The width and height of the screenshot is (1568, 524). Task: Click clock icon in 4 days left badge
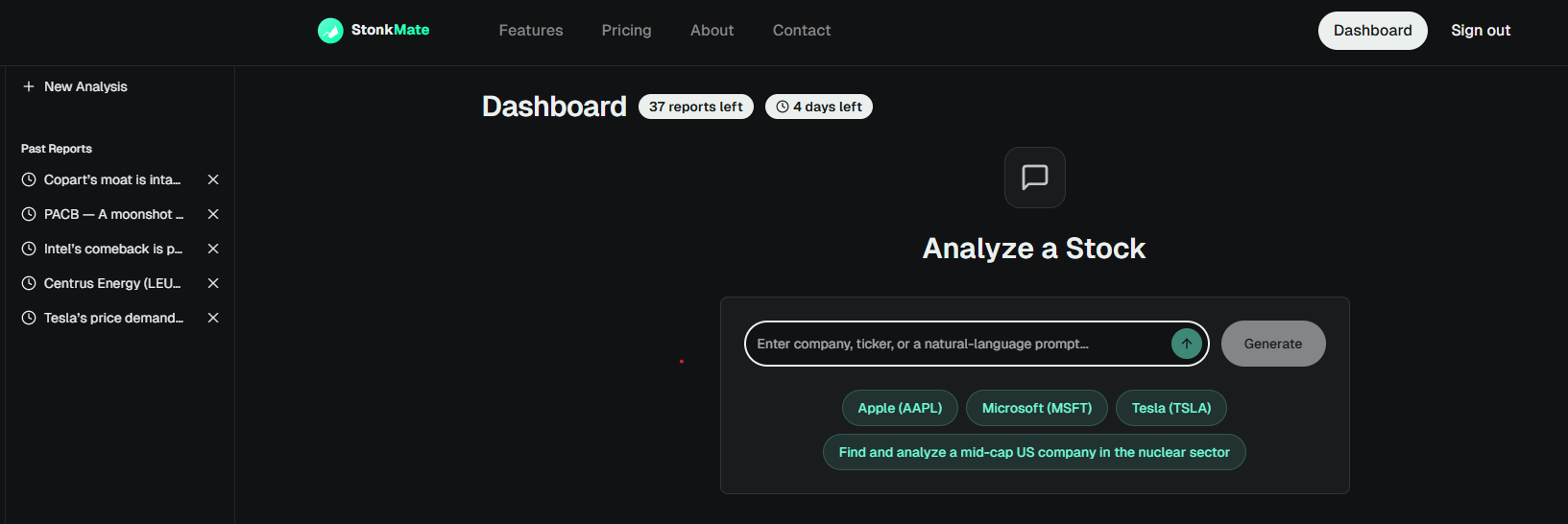pyautogui.click(x=783, y=107)
